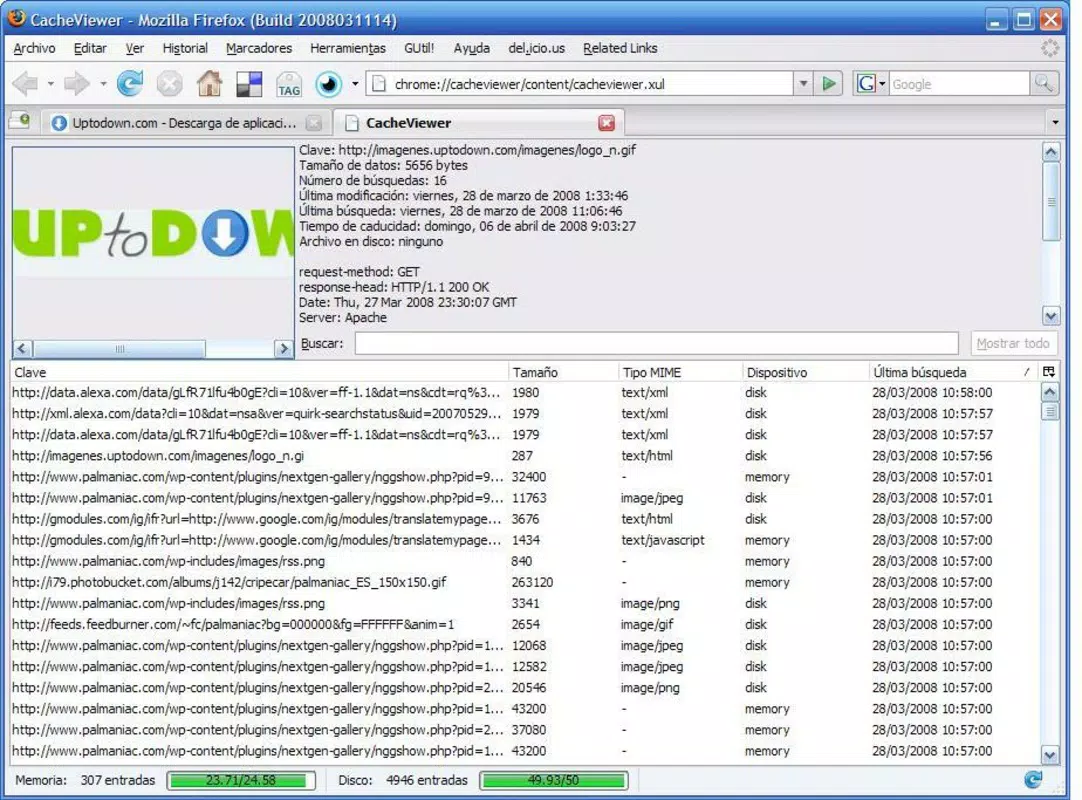Close the Uptodown.com tab
The height and width of the screenshot is (800, 1082).
pyautogui.click(x=314, y=123)
